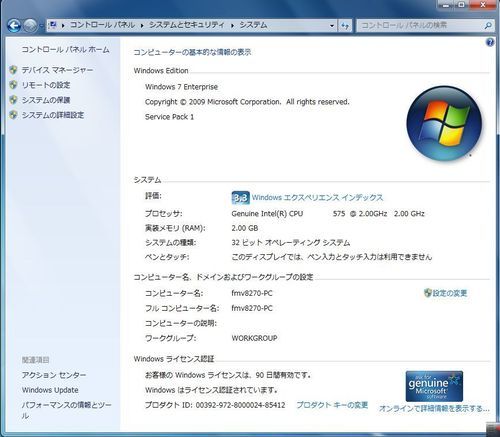Click the WORKGROUP value
Screen dimensions: 500x437
(x=254, y=338)
